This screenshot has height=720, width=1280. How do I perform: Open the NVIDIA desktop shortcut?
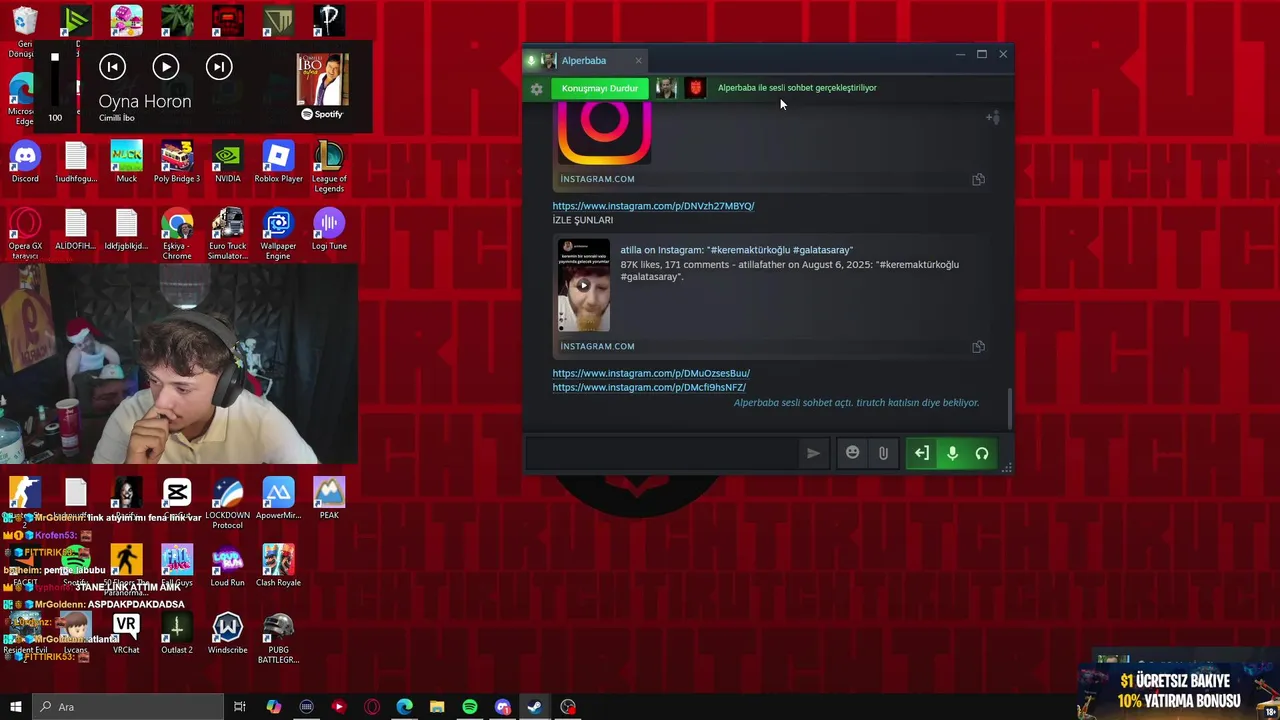[x=228, y=163]
